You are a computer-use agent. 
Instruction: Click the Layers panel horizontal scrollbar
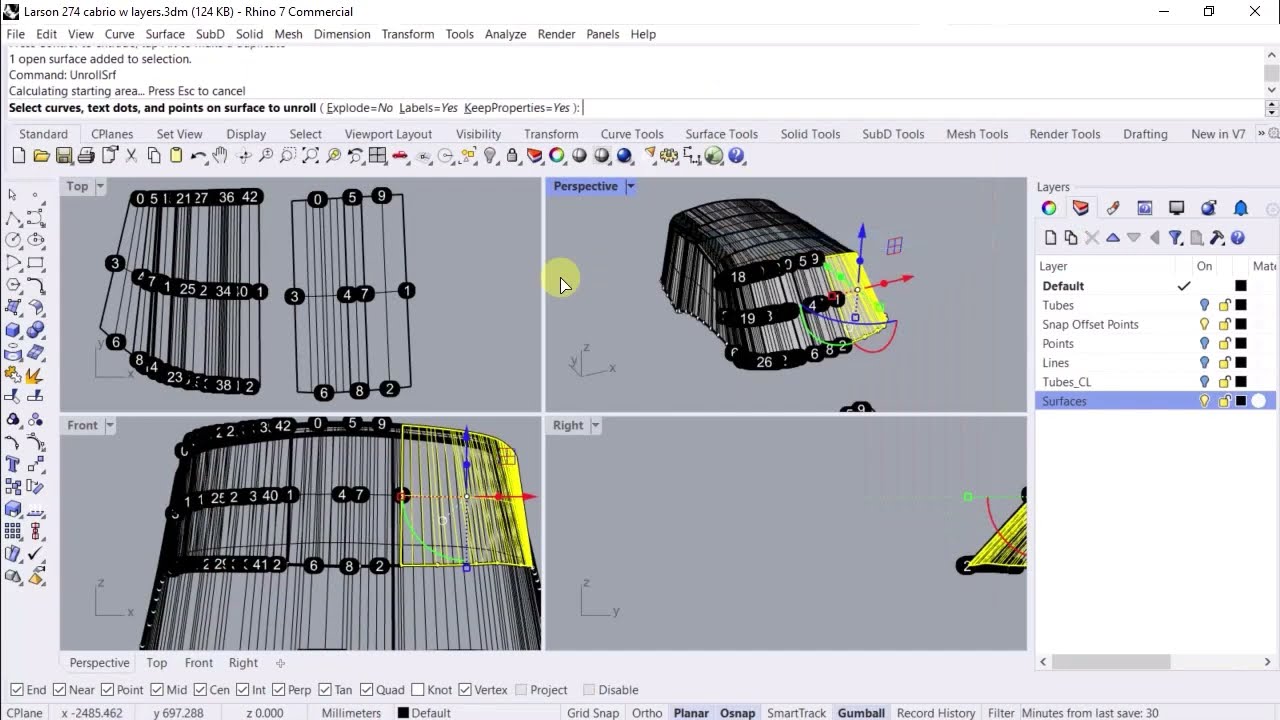pos(1111,662)
